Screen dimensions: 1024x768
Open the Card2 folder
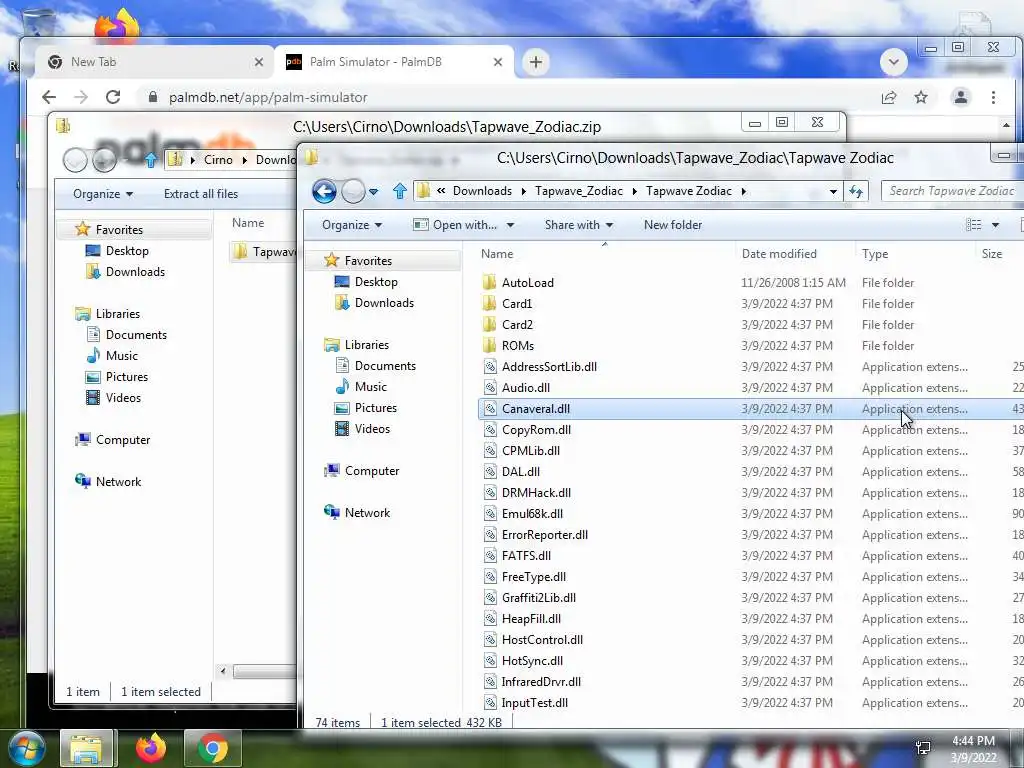tap(517, 325)
